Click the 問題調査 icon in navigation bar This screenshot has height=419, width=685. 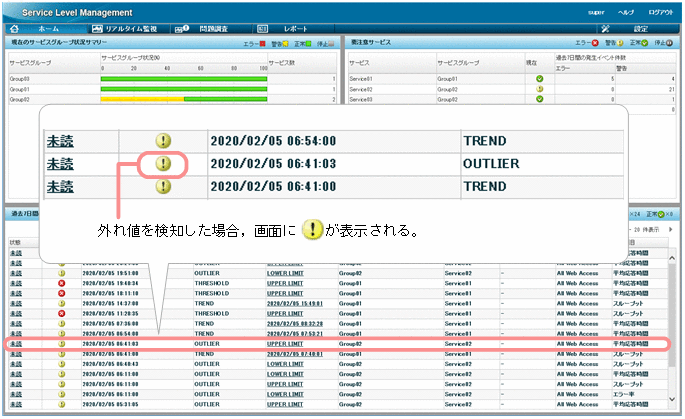click(182, 29)
